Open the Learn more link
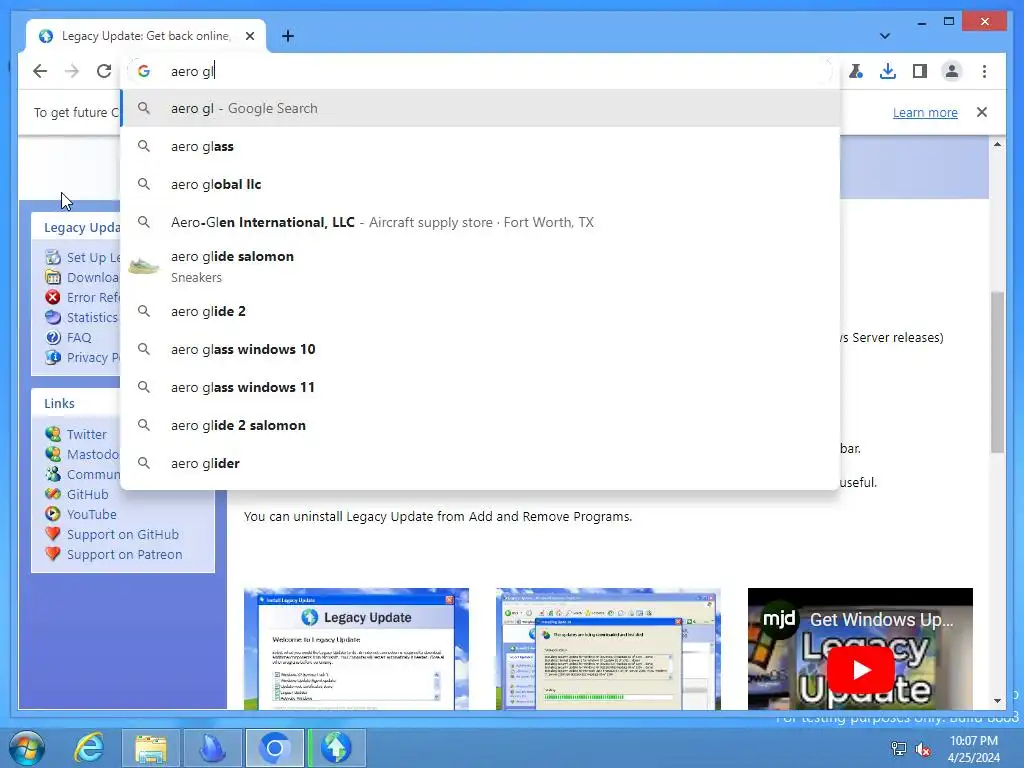 click(x=925, y=112)
